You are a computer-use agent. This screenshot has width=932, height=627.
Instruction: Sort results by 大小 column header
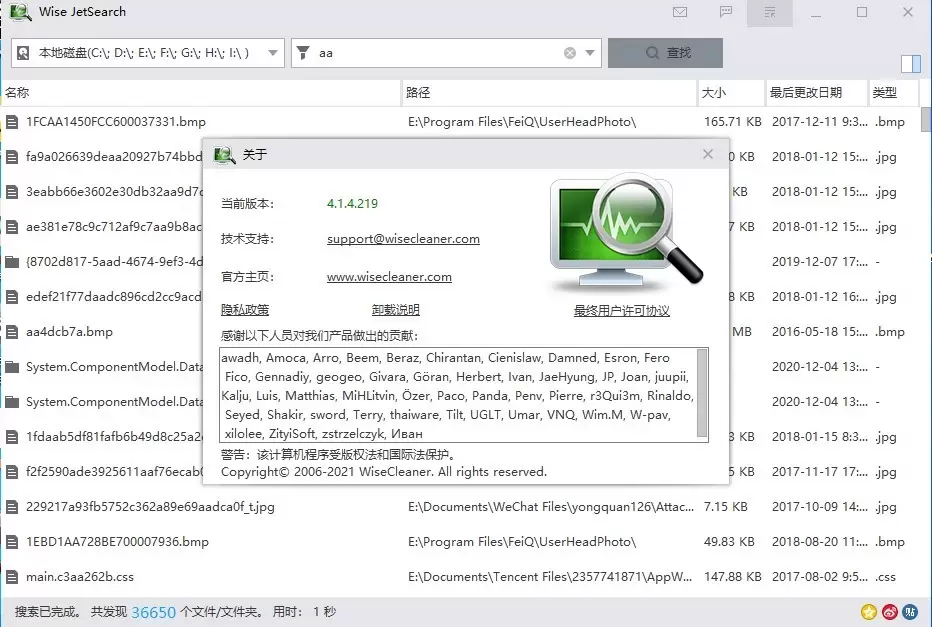pos(732,93)
